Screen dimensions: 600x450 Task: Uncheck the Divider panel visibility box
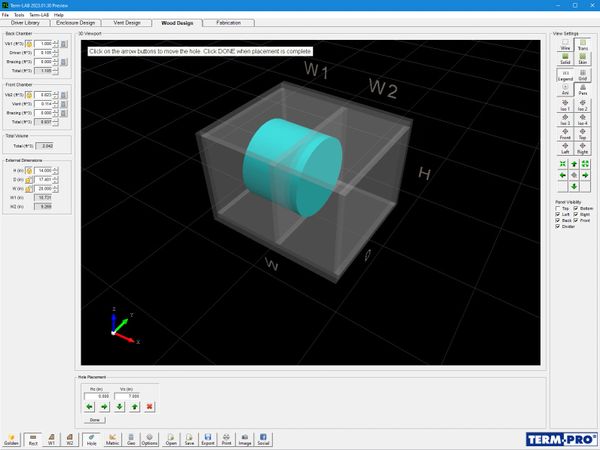(x=558, y=227)
